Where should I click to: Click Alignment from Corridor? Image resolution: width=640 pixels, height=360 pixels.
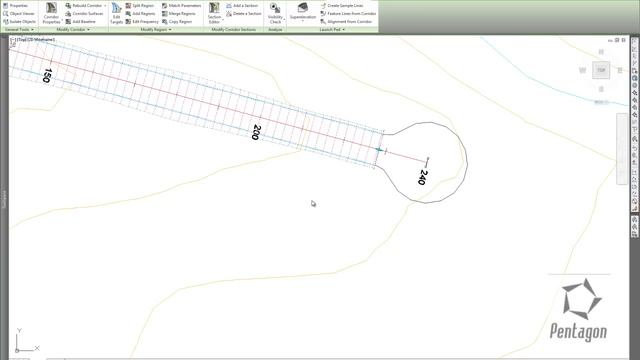point(346,22)
